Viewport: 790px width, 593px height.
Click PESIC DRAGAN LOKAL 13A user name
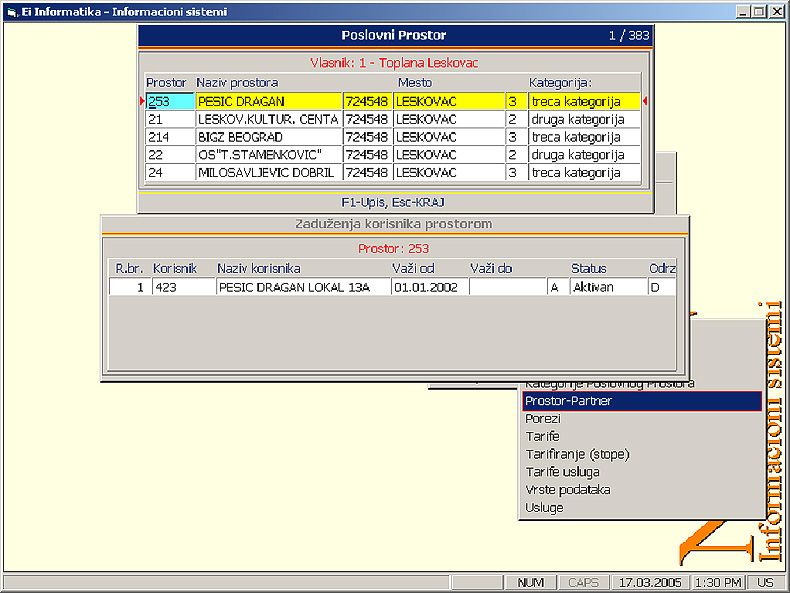pos(301,287)
